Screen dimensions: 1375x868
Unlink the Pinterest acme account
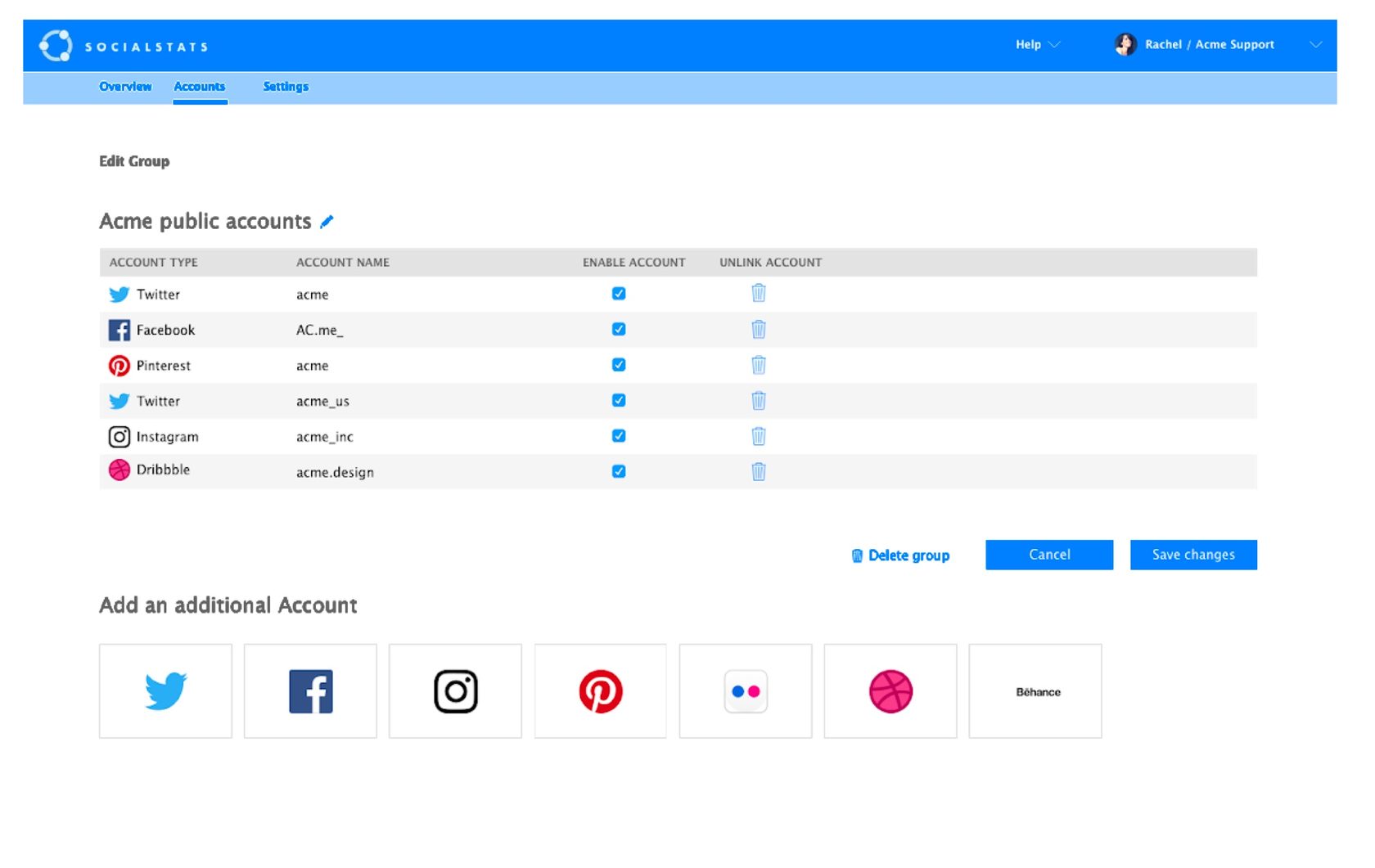tap(758, 365)
